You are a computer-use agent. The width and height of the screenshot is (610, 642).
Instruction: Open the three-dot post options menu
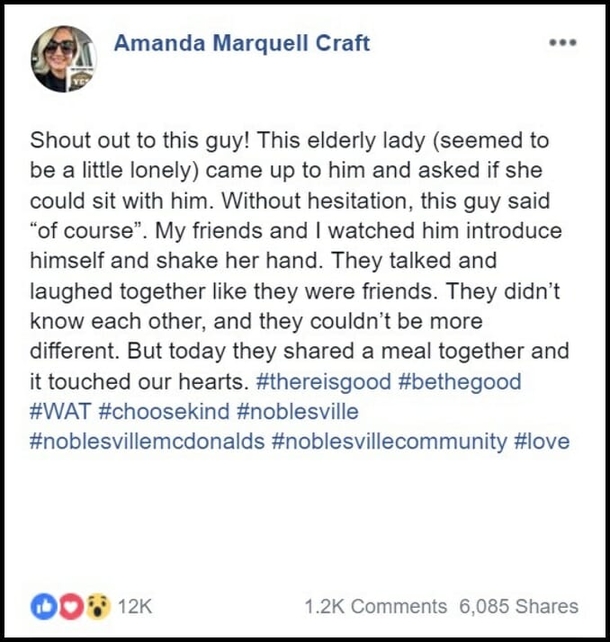[563, 42]
